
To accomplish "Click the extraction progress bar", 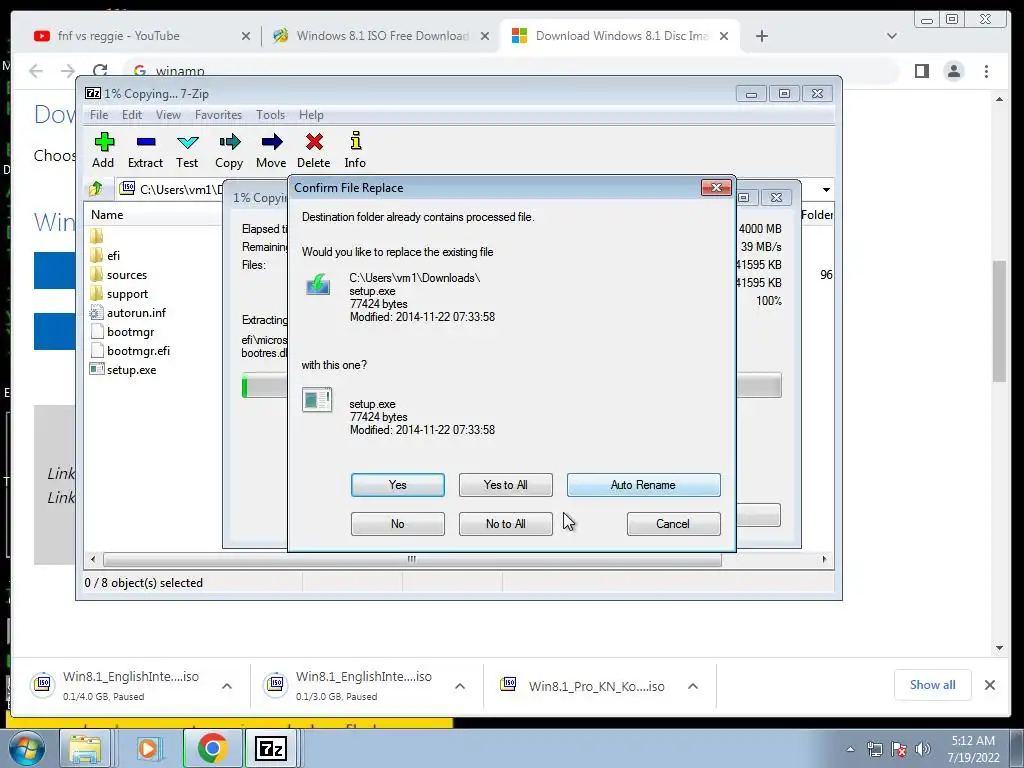I will point(264,385).
